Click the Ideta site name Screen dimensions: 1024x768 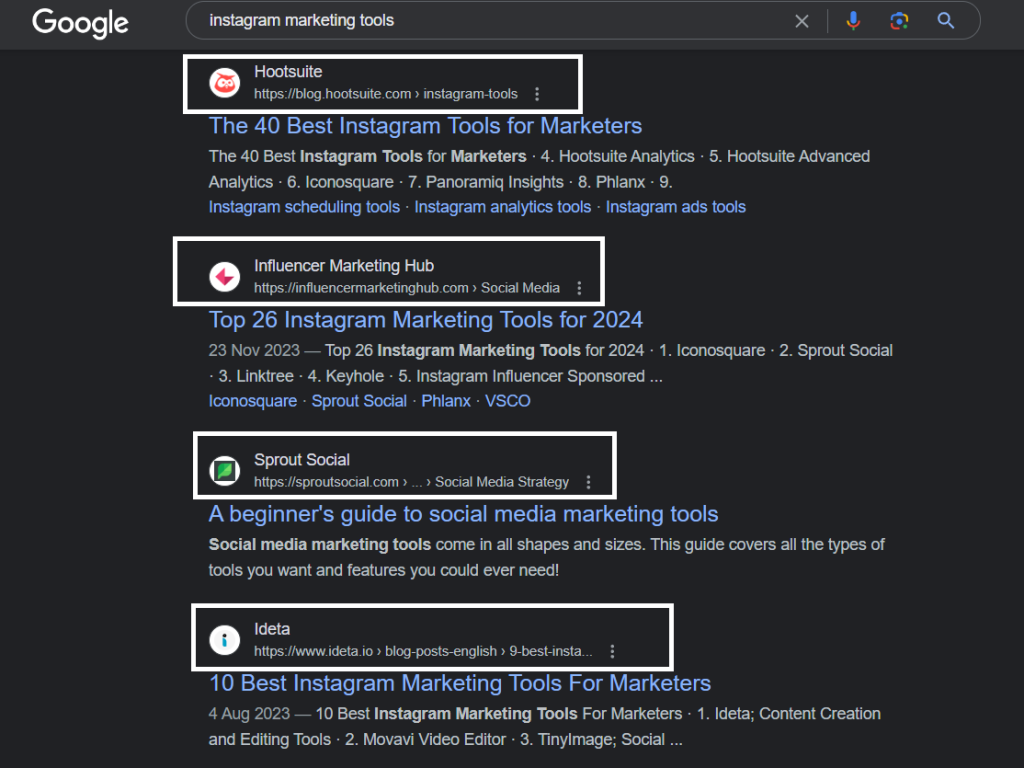(x=272, y=629)
